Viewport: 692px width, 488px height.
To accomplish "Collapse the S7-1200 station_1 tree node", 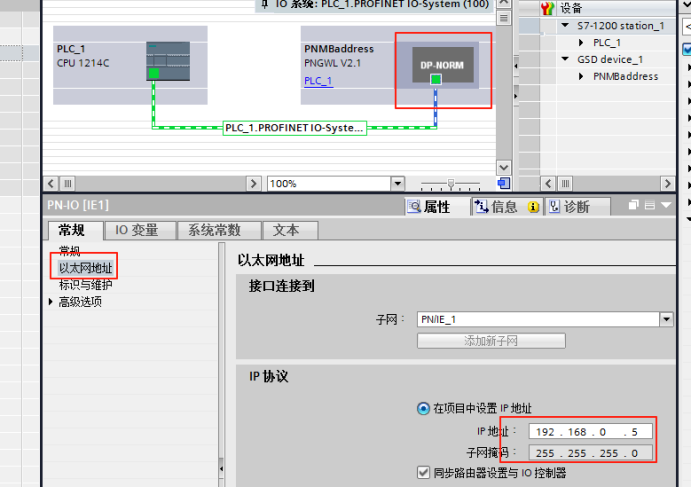I will coord(565,25).
